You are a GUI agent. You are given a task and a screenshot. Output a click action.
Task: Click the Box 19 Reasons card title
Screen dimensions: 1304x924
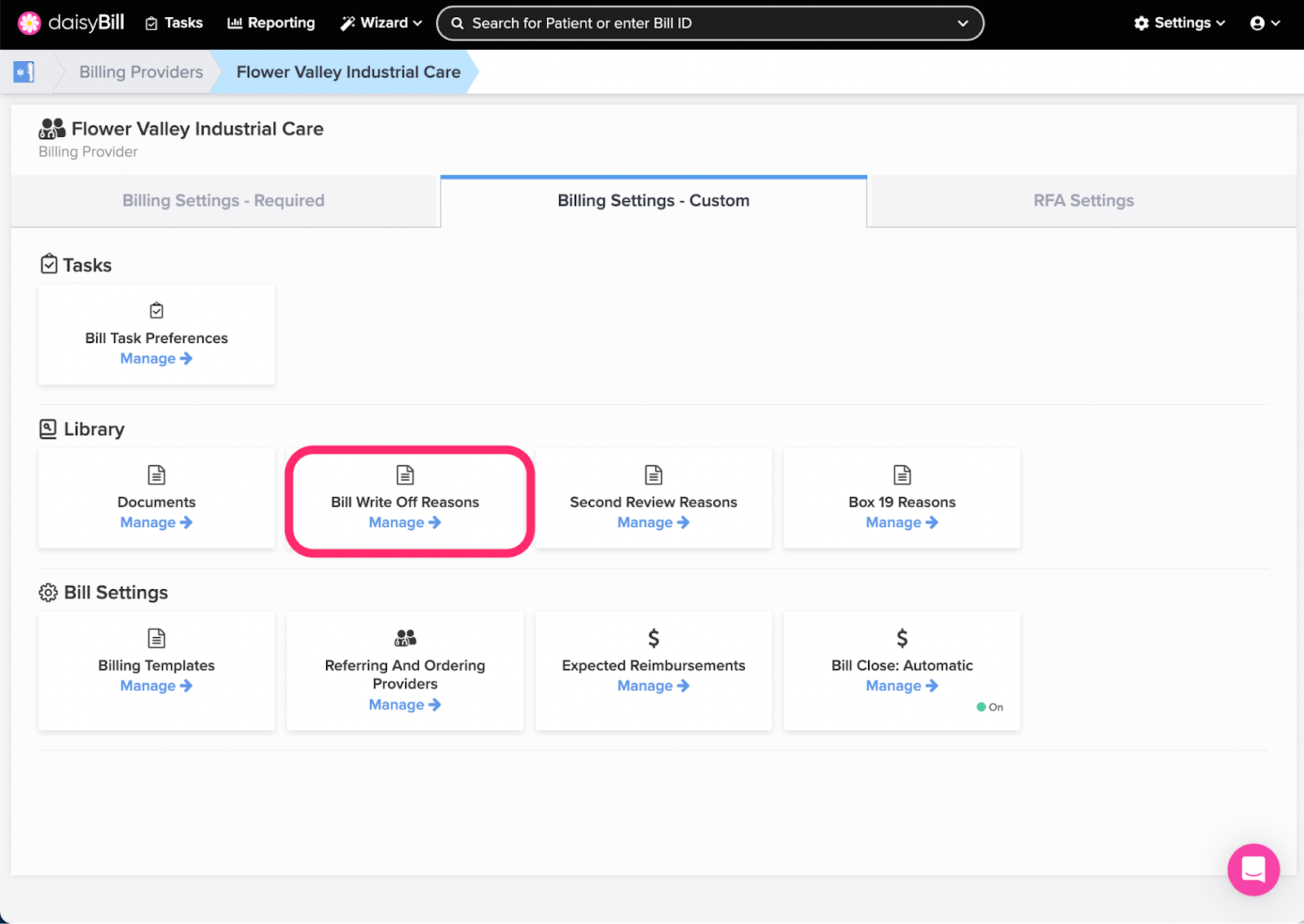(902, 502)
